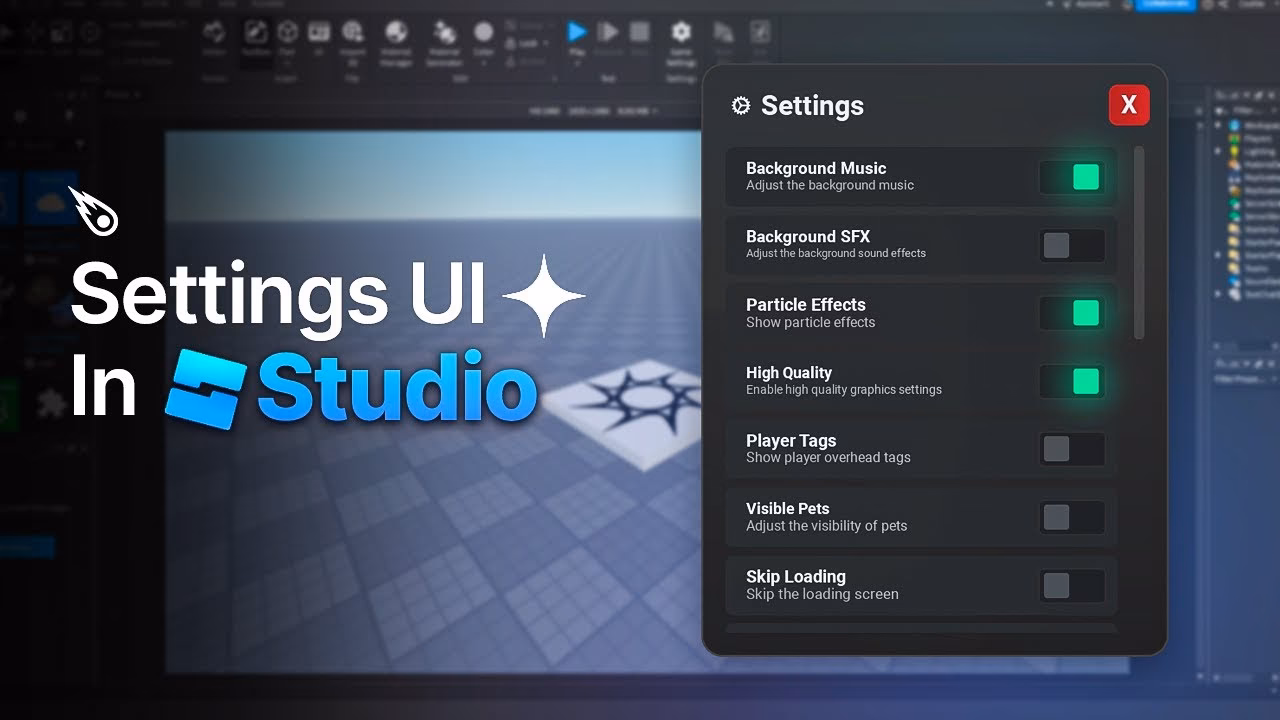Enable the Visible Pets toggle
The width and height of the screenshot is (1280, 720).
point(1072,517)
